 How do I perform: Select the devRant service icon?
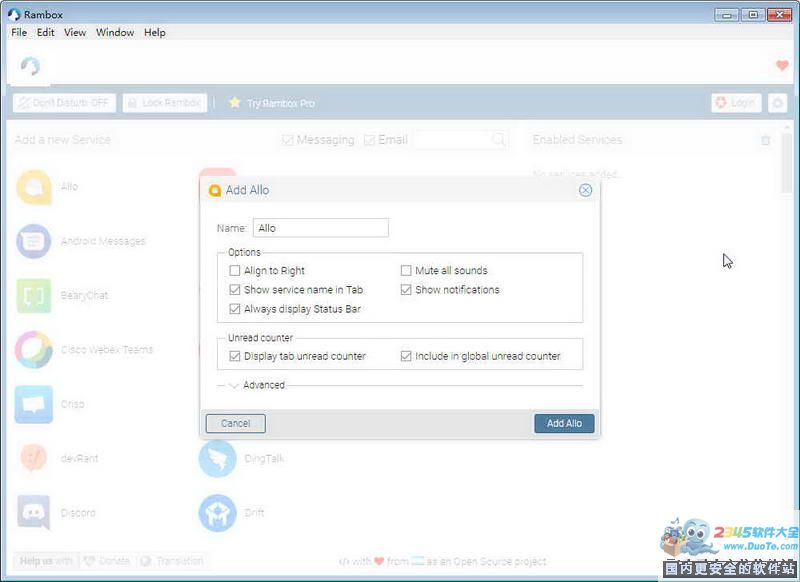[x=34, y=458]
